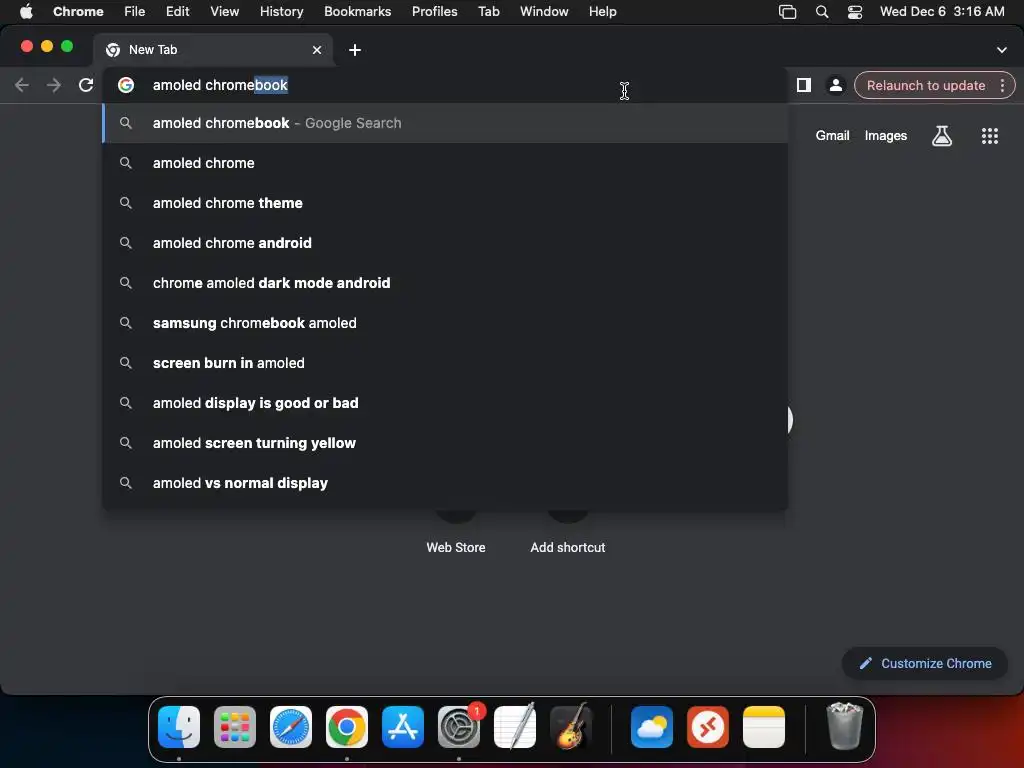This screenshot has width=1024, height=768.
Task: Open the Images link
Action: [x=886, y=136]
